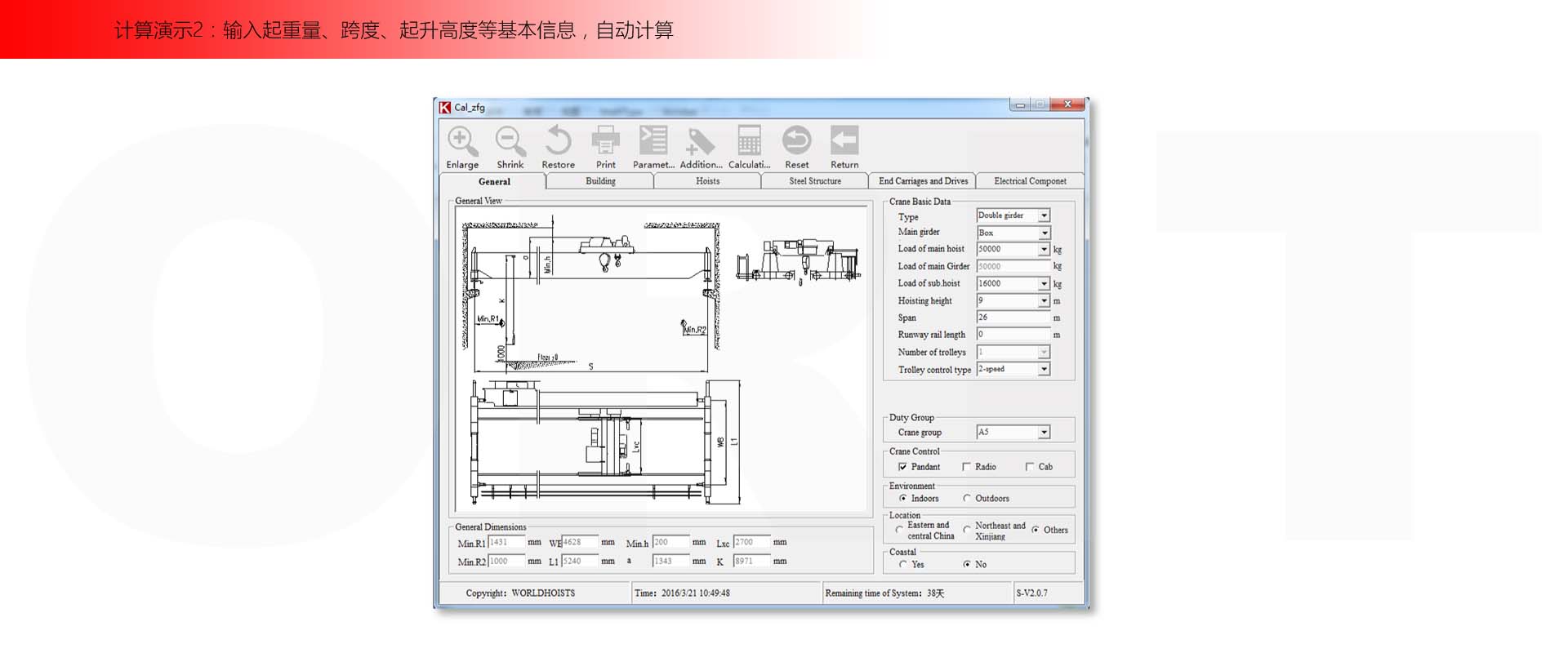Click the Return arrow icon
This screenshot has height=653, width=1568.
pos(844,142)
